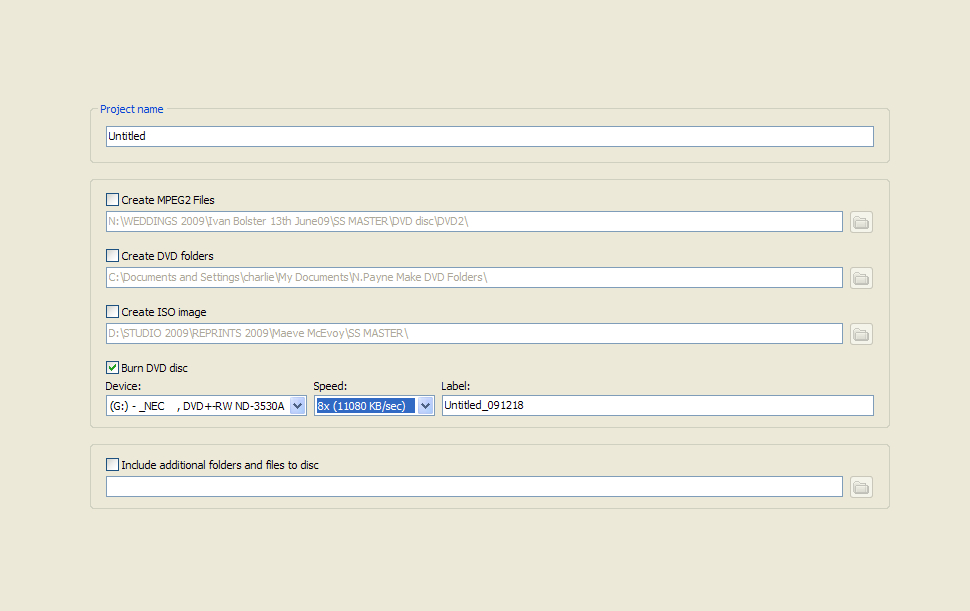Enable Create MPEG2 Files checkbox

[112, 200]
